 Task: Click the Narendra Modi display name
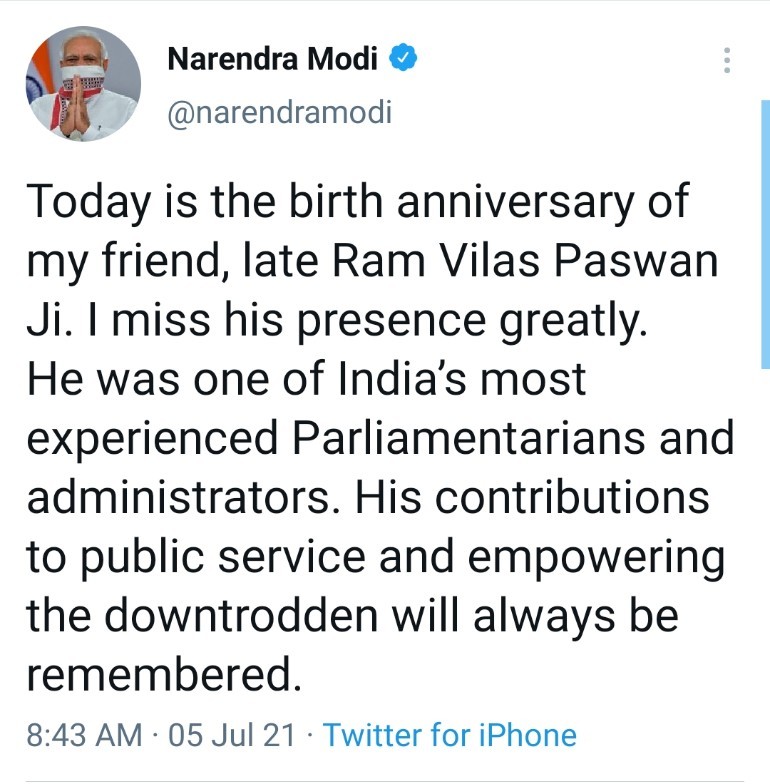(272, 60)
